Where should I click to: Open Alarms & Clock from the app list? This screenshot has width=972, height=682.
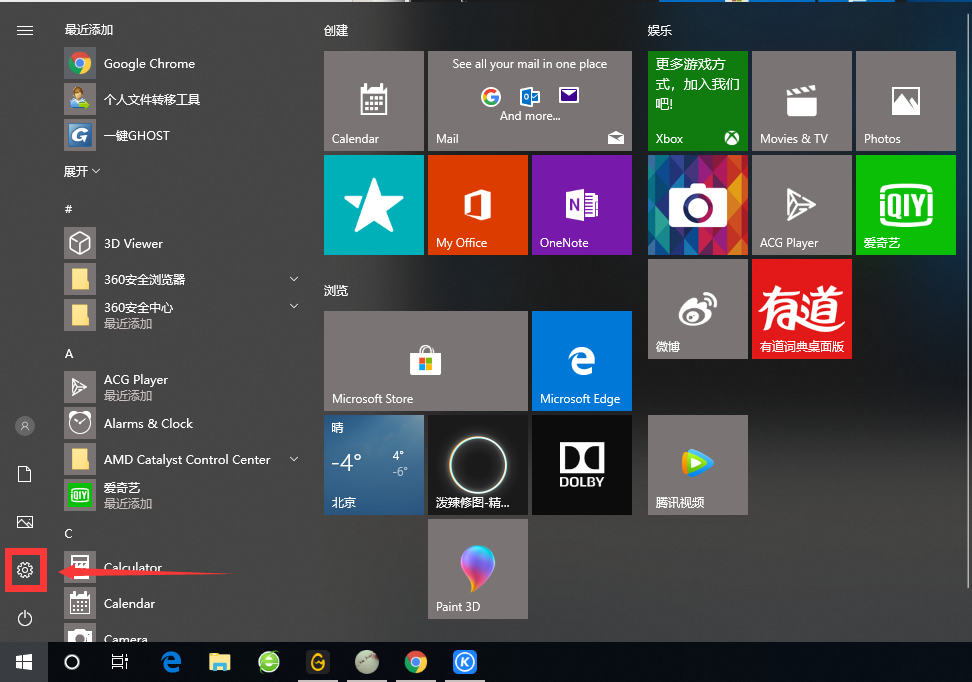pyautogui.click(x=181, y=423)
